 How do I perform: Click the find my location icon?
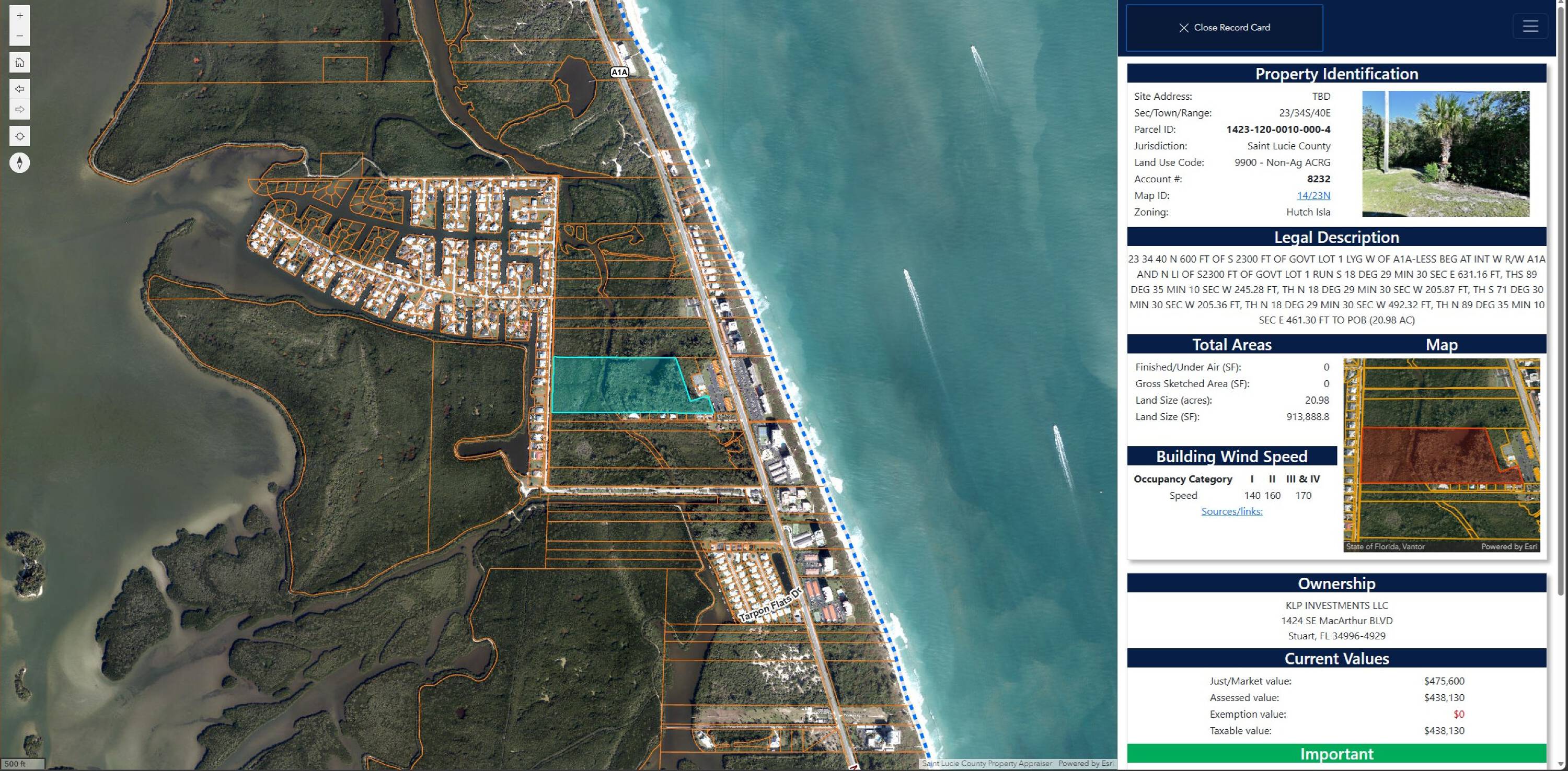[x=19, y=136]
